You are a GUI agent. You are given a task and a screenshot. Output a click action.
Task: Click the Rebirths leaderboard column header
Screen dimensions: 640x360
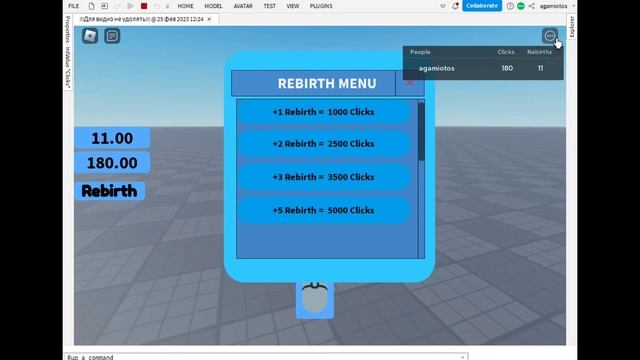click(539, 52)
